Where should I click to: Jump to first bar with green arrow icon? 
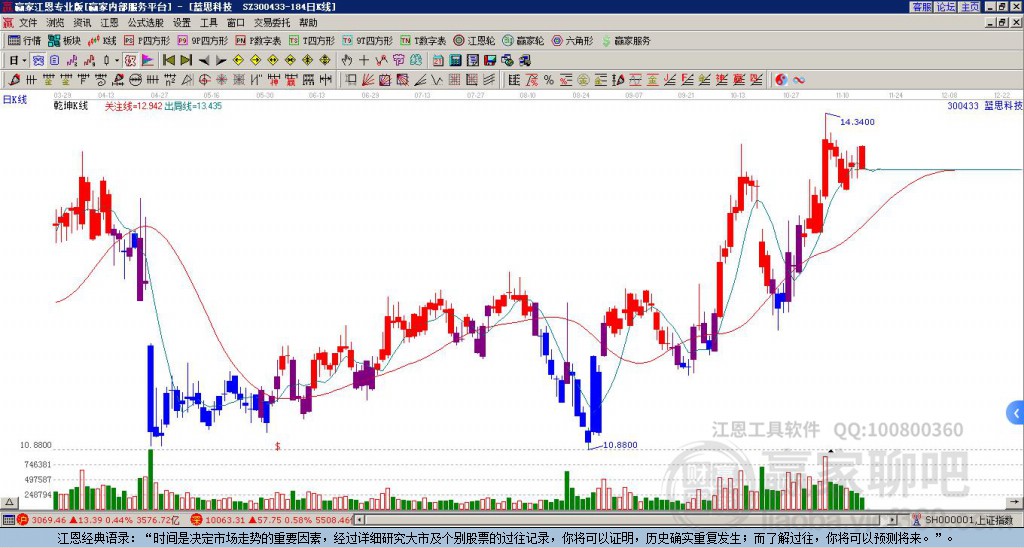coord(168,61)
